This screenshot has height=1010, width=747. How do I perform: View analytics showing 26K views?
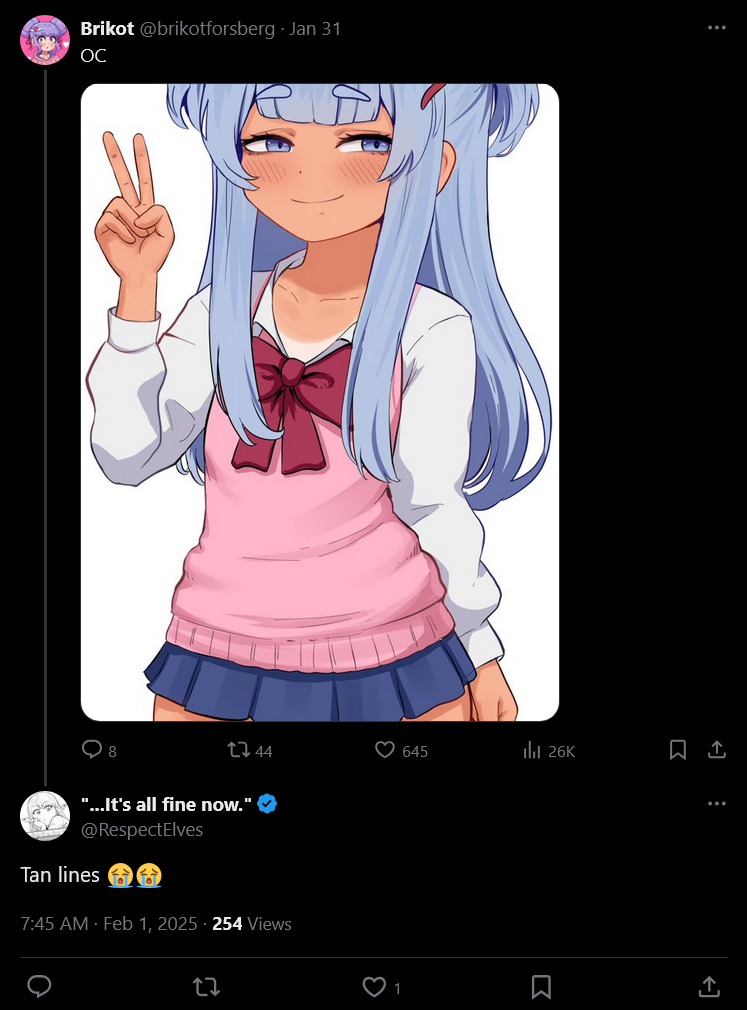[549, 750]
